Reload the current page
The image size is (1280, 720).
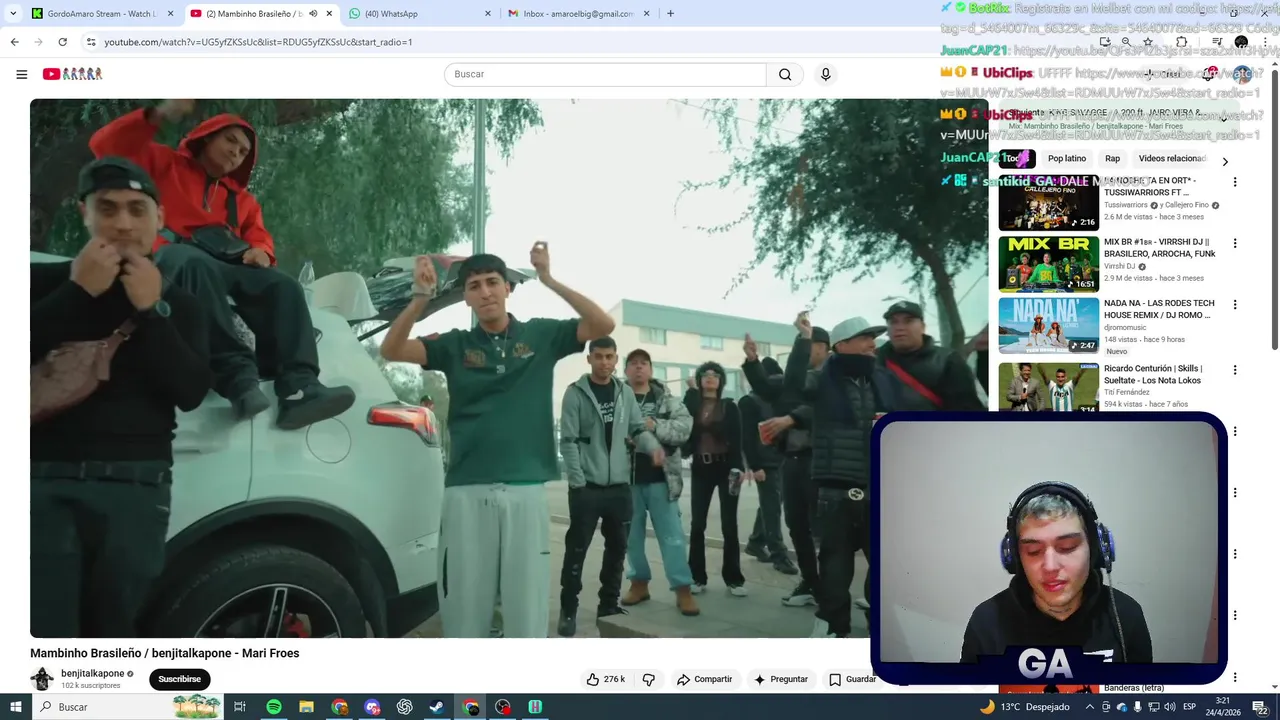pos(62,42)
